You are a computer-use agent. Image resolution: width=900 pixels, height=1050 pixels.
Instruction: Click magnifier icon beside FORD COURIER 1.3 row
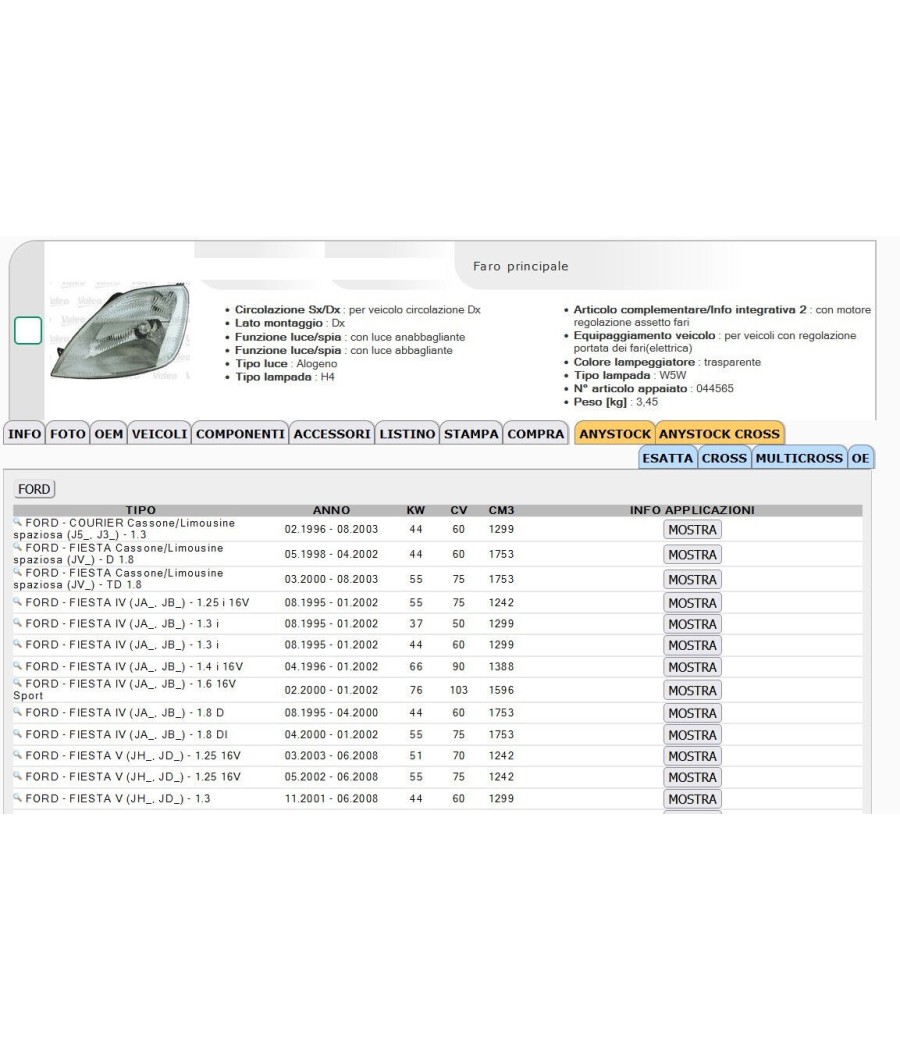18,522
